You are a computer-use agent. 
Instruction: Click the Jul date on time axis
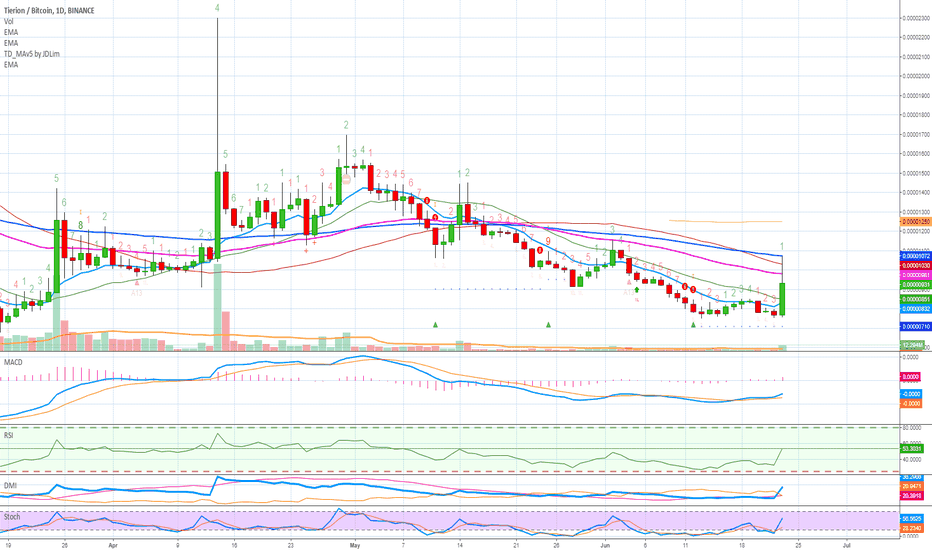(846, 544)
